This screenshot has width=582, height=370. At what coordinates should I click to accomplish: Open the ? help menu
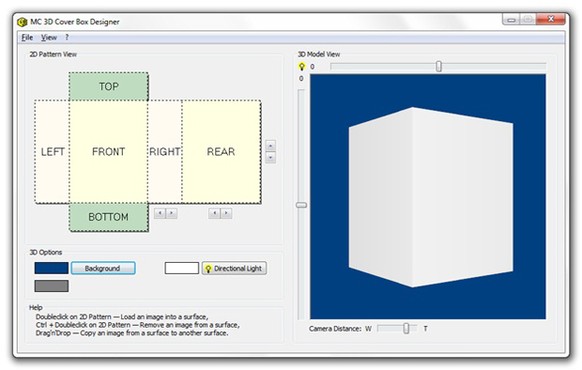(x=67, y=37)
